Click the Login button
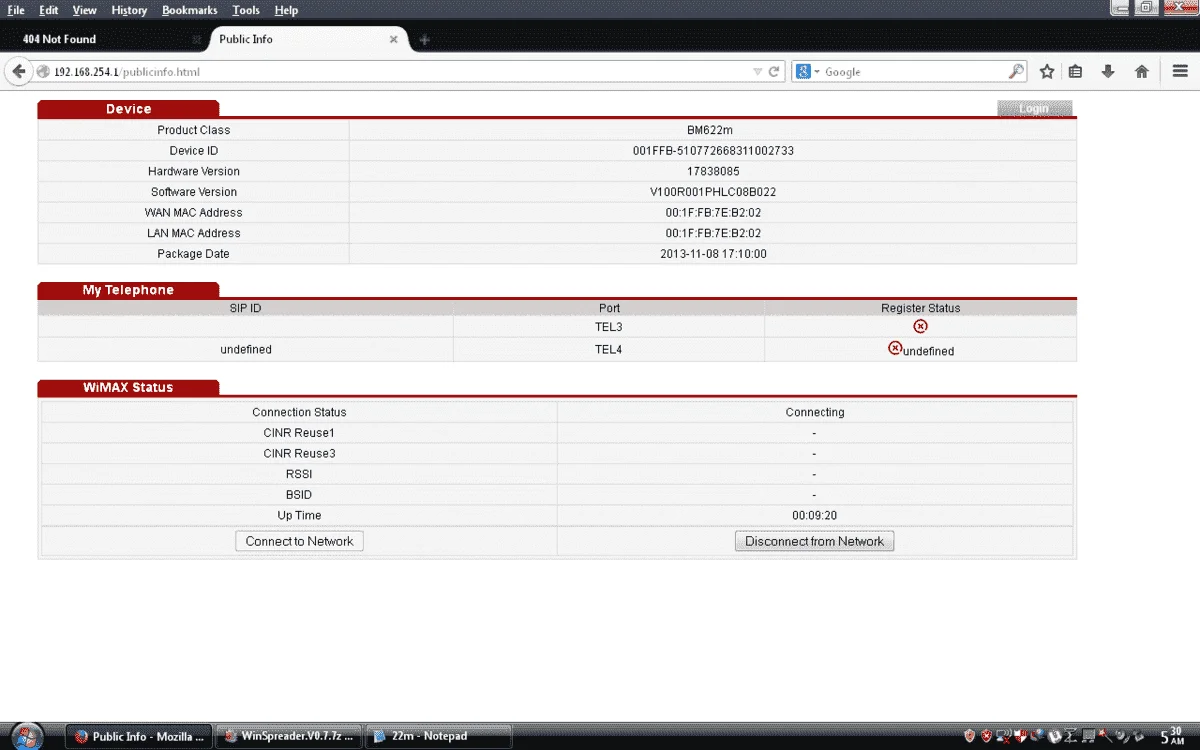This screenshot has width=1200, height=750. (1034, 108)
